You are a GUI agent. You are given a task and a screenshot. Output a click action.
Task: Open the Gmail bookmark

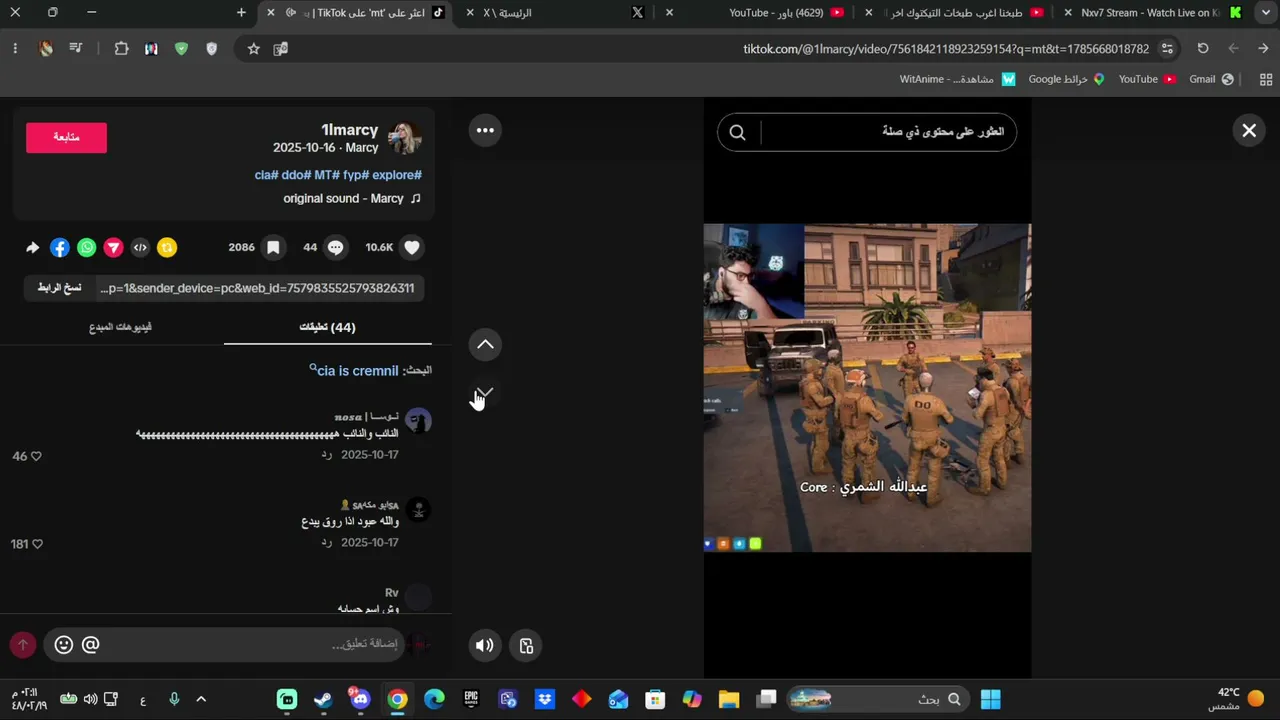(x=1211, y=80)
